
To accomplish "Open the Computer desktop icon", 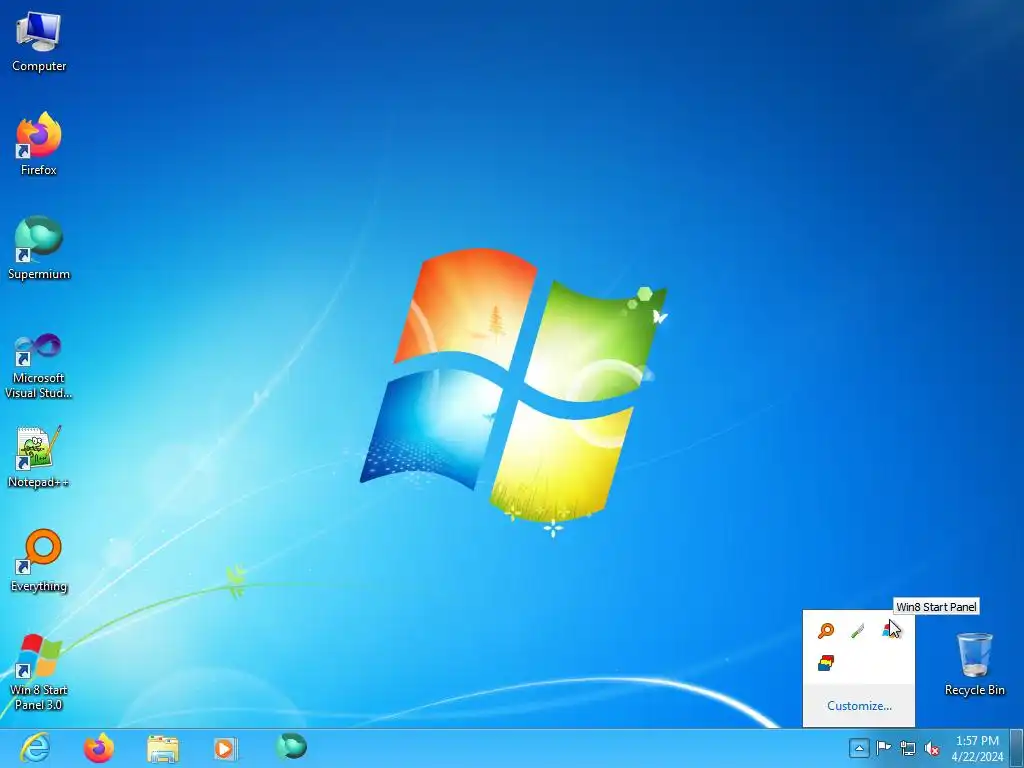I will (39, 41).
